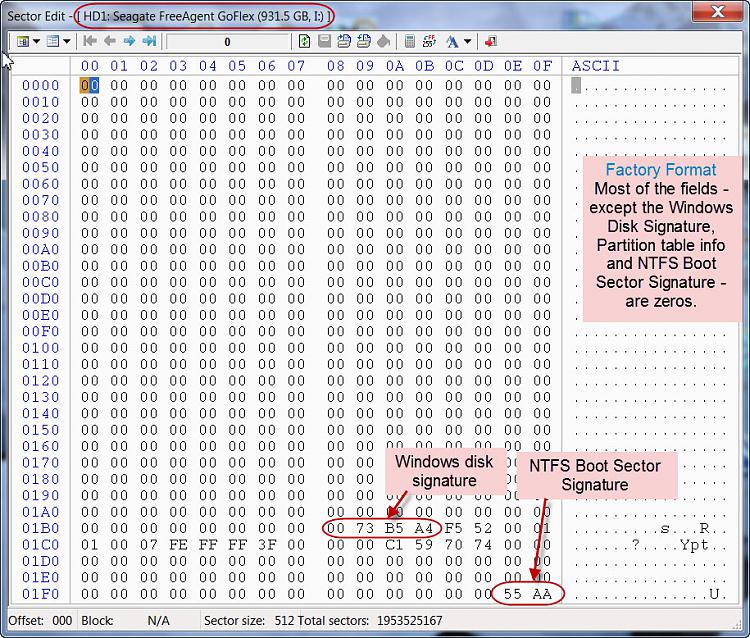
Task: Click the save sector to file icon
Action: coord(364,42)
